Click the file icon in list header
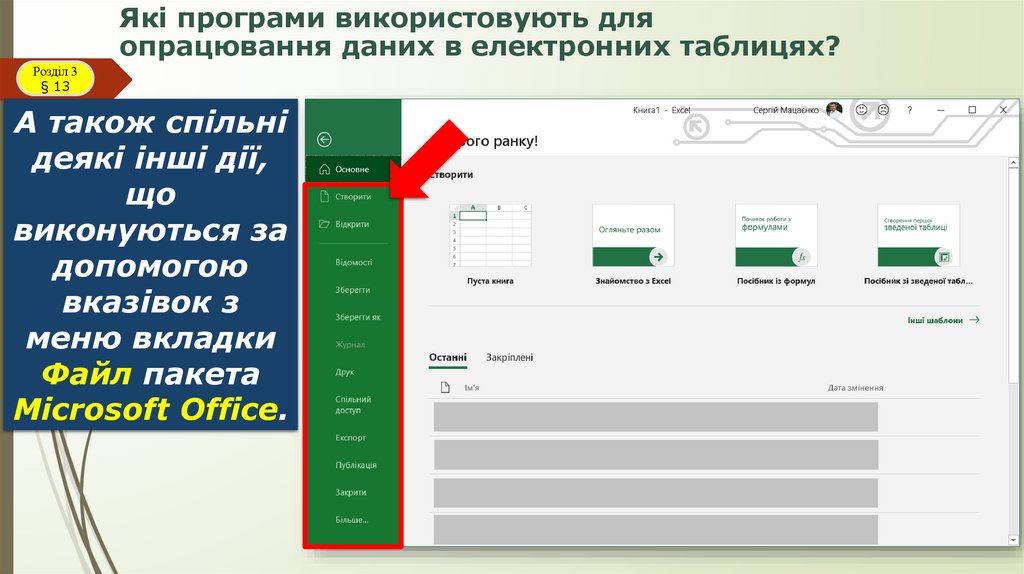 (x=445, y=387)
